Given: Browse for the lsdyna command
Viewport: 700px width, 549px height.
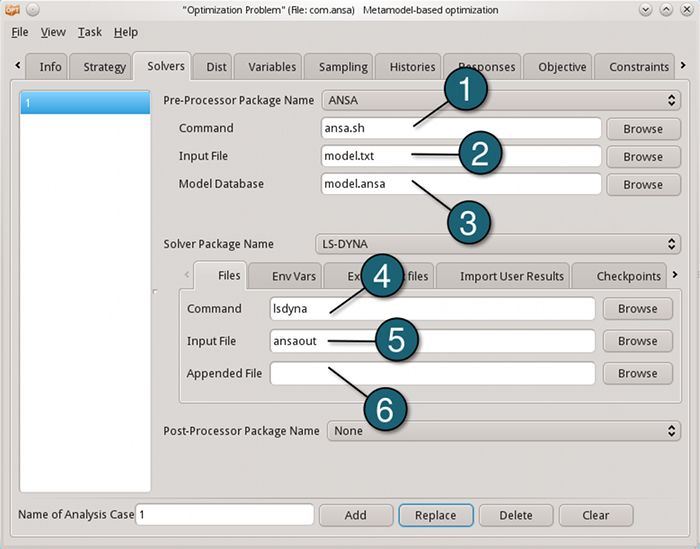Looking at the screenshot, I should [x=638, y=309].
